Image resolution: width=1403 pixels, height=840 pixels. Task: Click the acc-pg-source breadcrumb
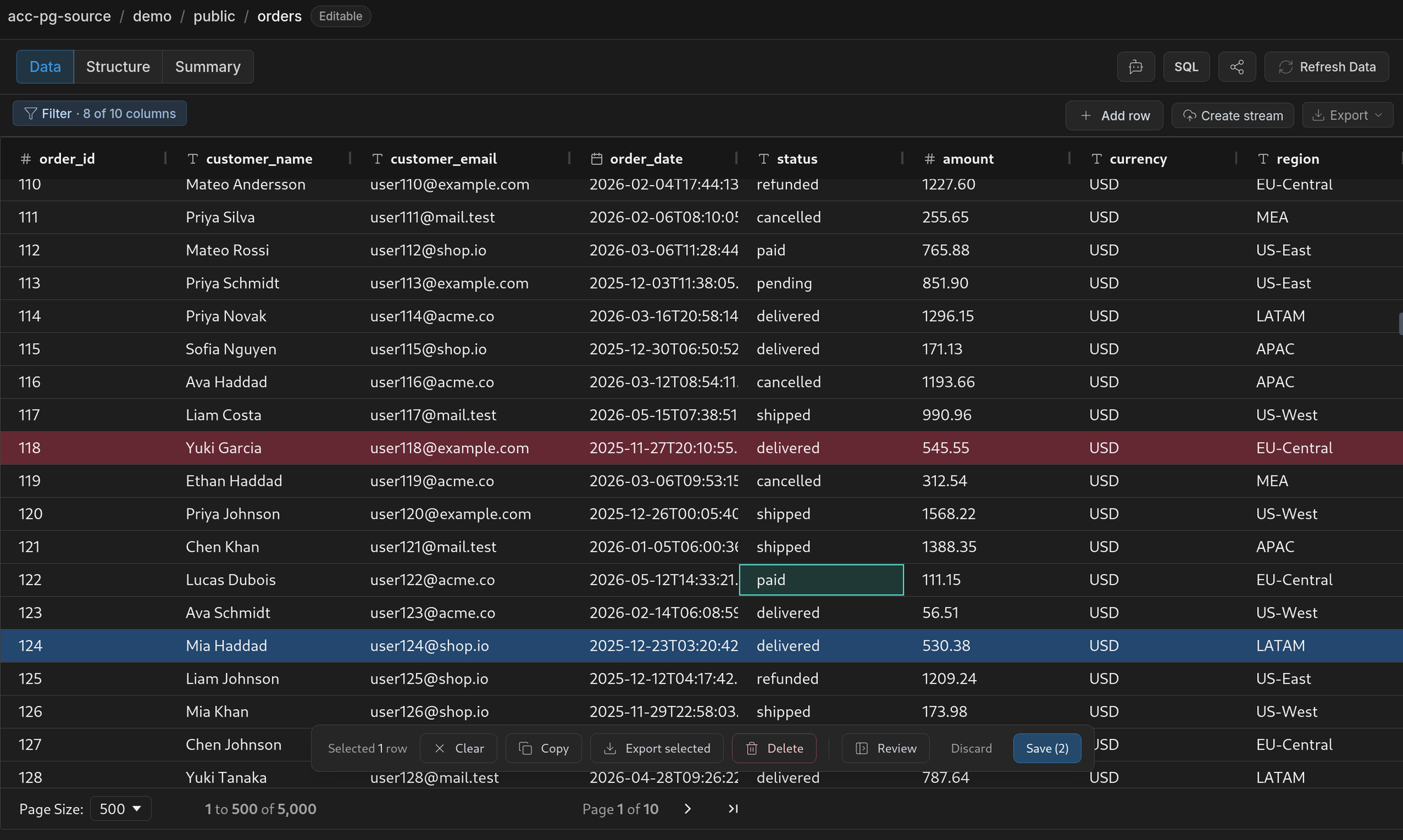pos(60,16)
